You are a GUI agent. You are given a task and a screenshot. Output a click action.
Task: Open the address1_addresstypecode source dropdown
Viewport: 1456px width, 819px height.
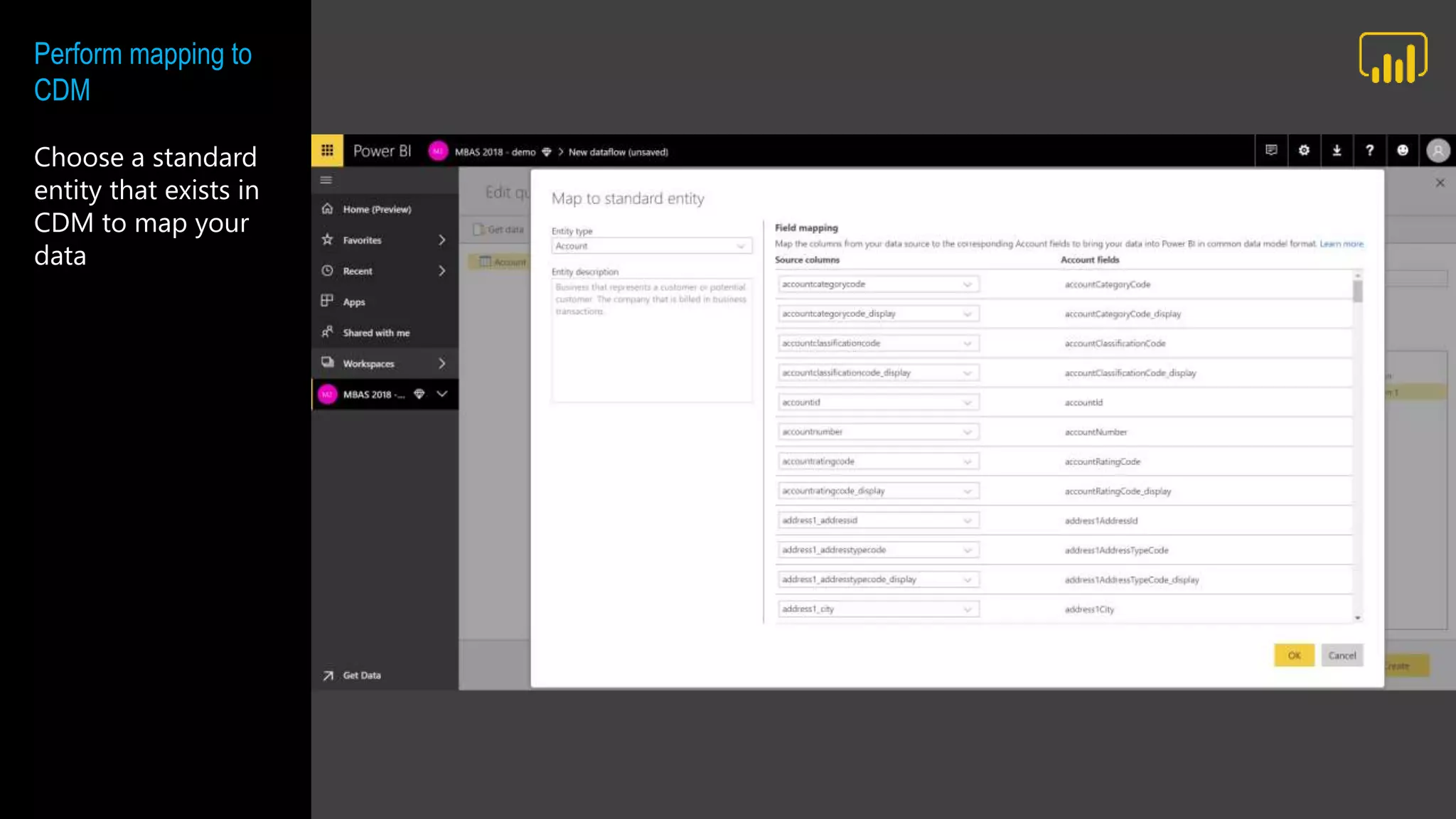point(878,550)
